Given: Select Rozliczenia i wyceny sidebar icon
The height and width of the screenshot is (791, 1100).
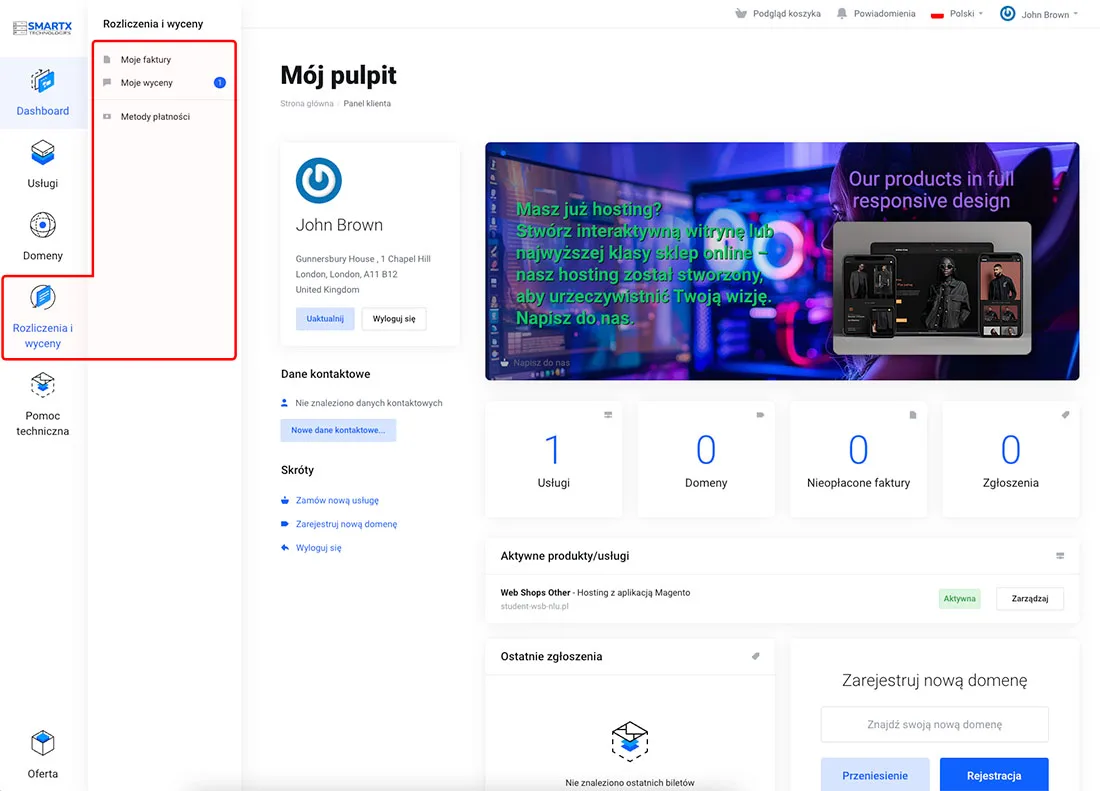Looking at the screenshot, I should coord(43,297).
